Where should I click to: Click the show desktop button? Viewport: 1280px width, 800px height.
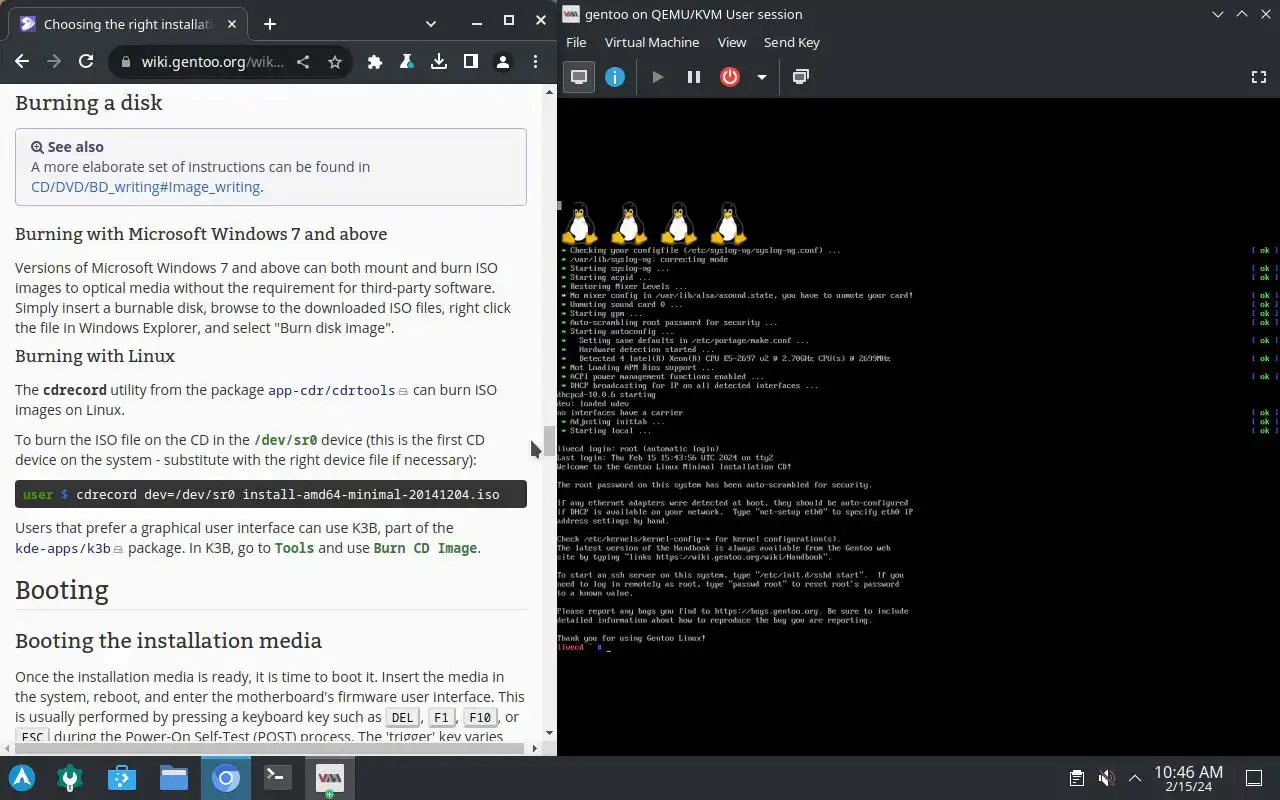[x=1254, y=778]
